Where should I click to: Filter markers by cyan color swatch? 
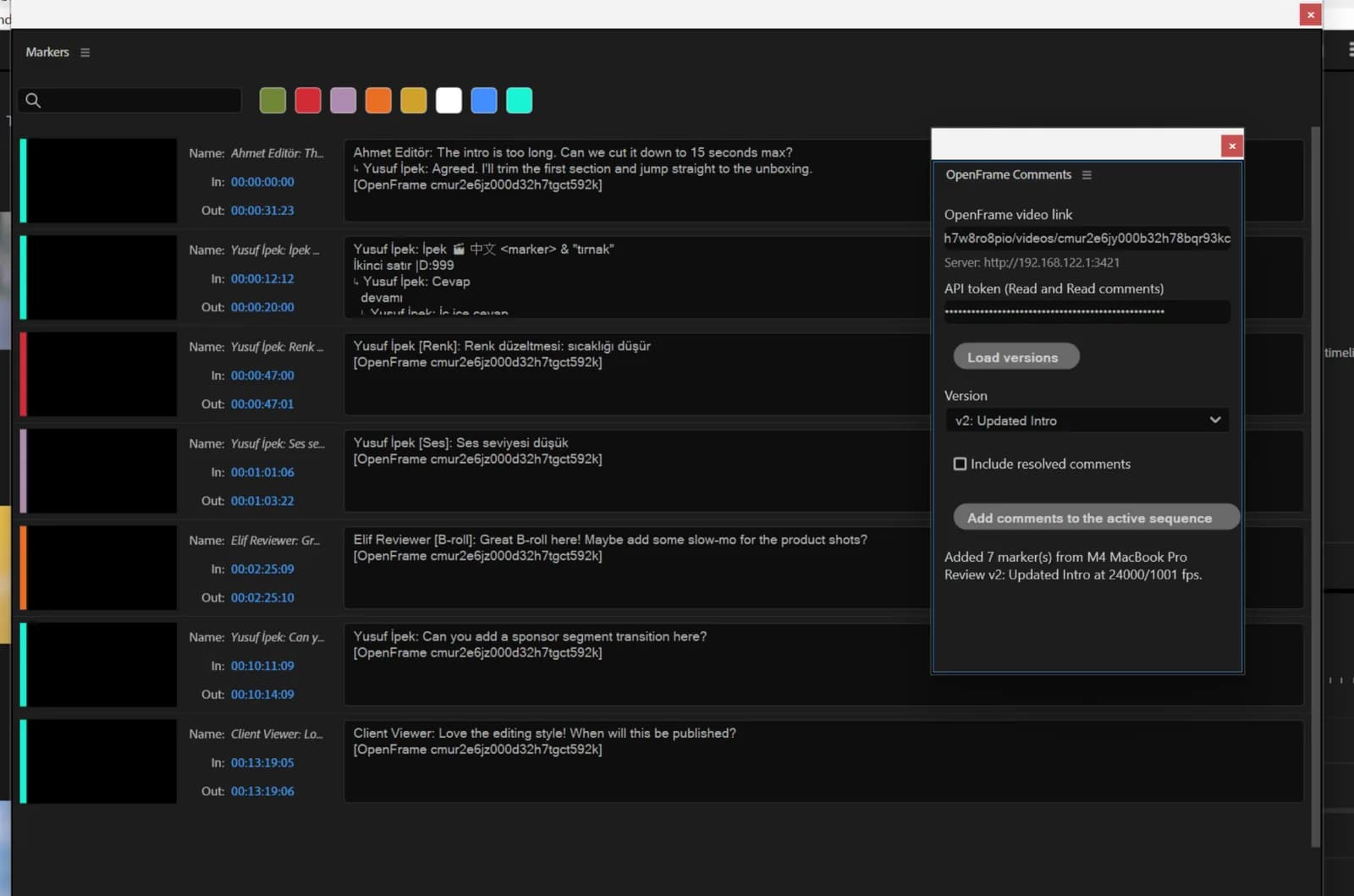click(520, 101)
